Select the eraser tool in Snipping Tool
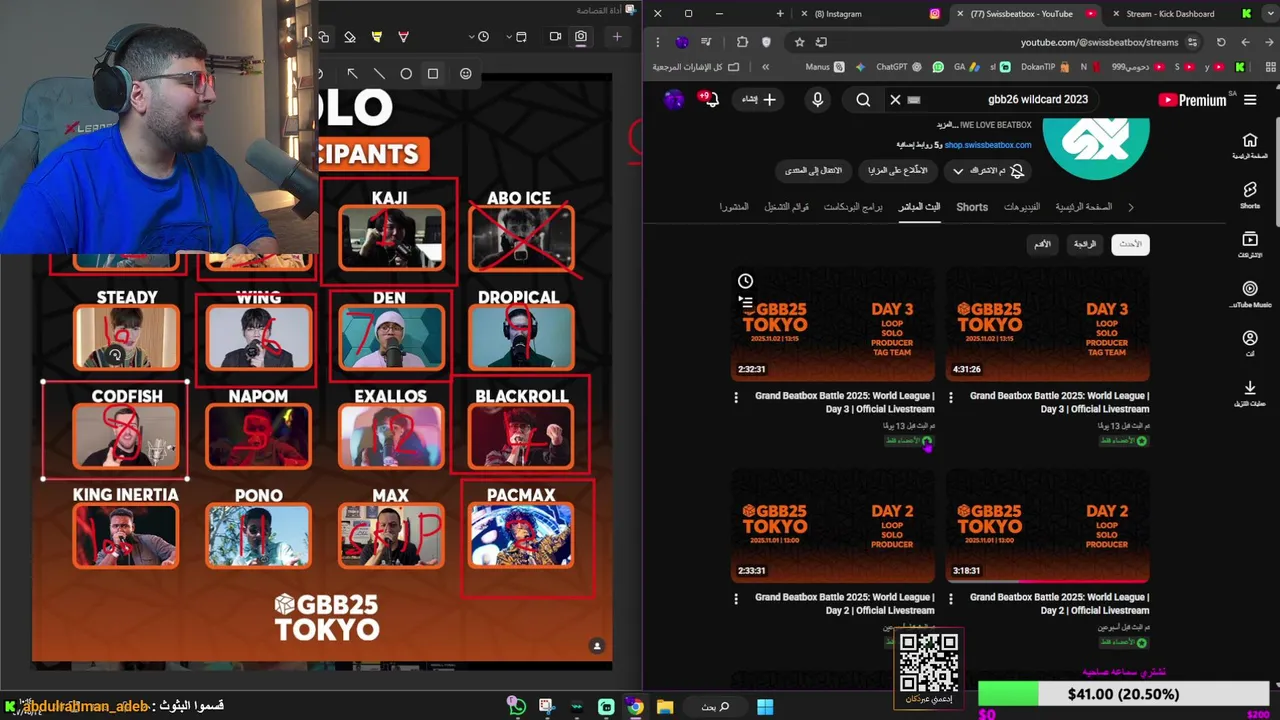 click(349, 37)
